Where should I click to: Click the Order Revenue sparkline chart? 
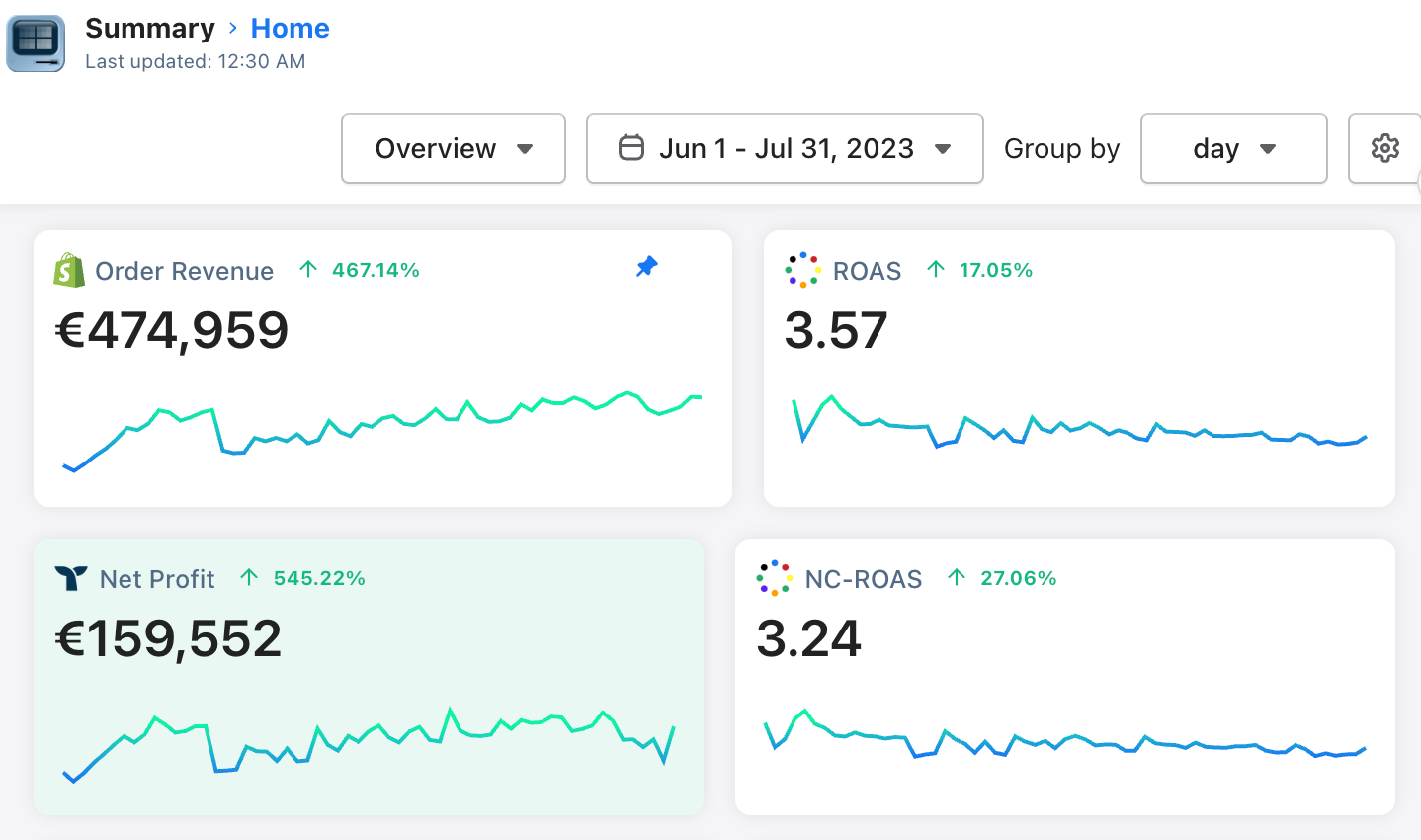coord(382,431)
